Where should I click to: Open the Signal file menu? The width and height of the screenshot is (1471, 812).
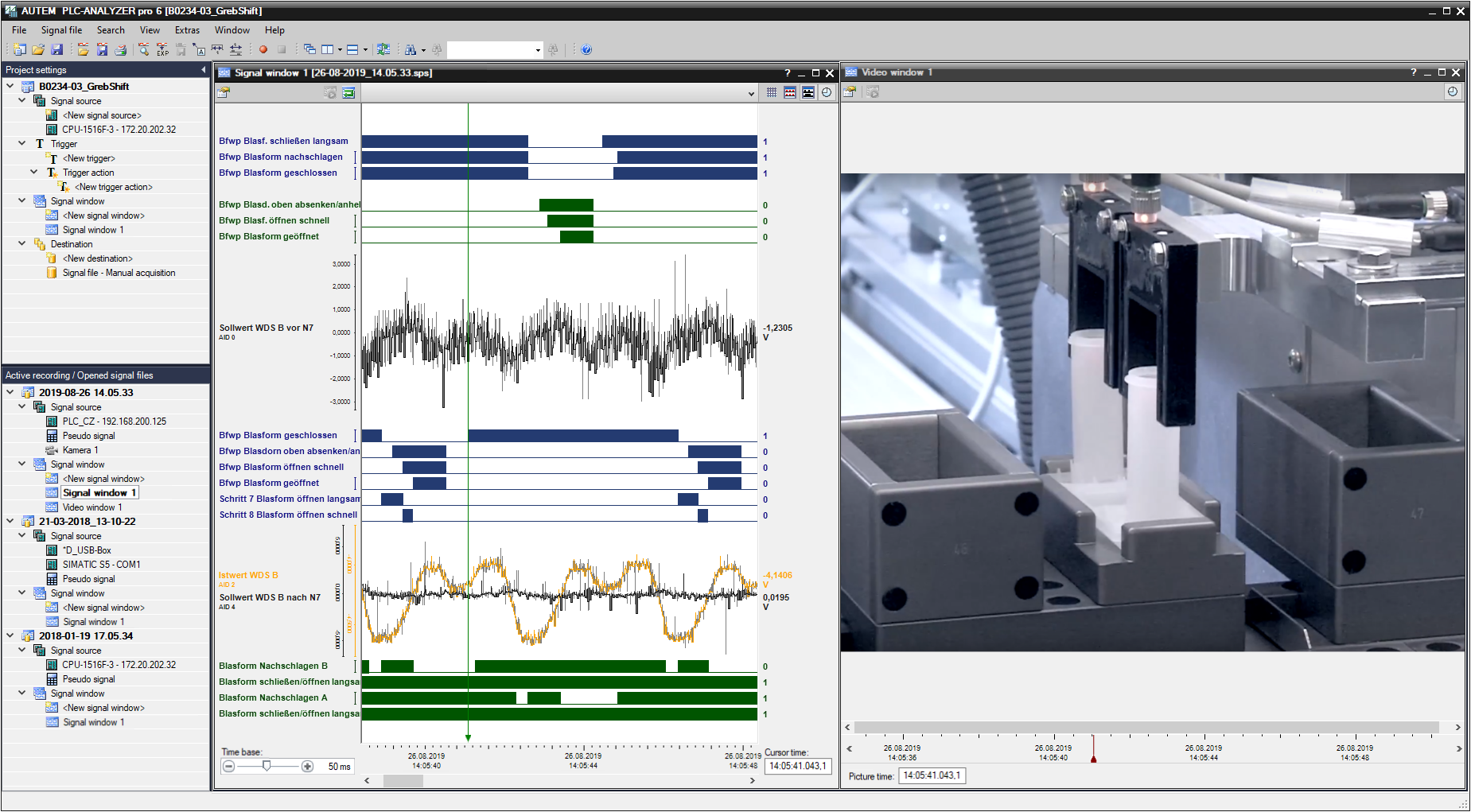[61, 29]
